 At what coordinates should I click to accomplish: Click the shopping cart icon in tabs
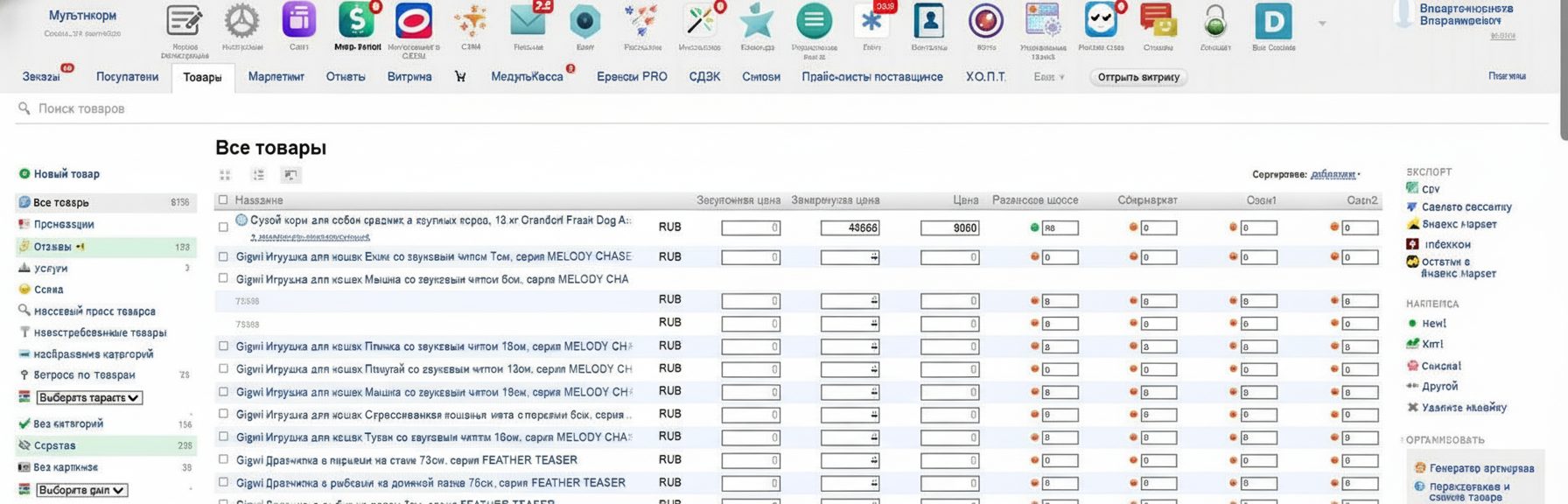click(460, 77)
